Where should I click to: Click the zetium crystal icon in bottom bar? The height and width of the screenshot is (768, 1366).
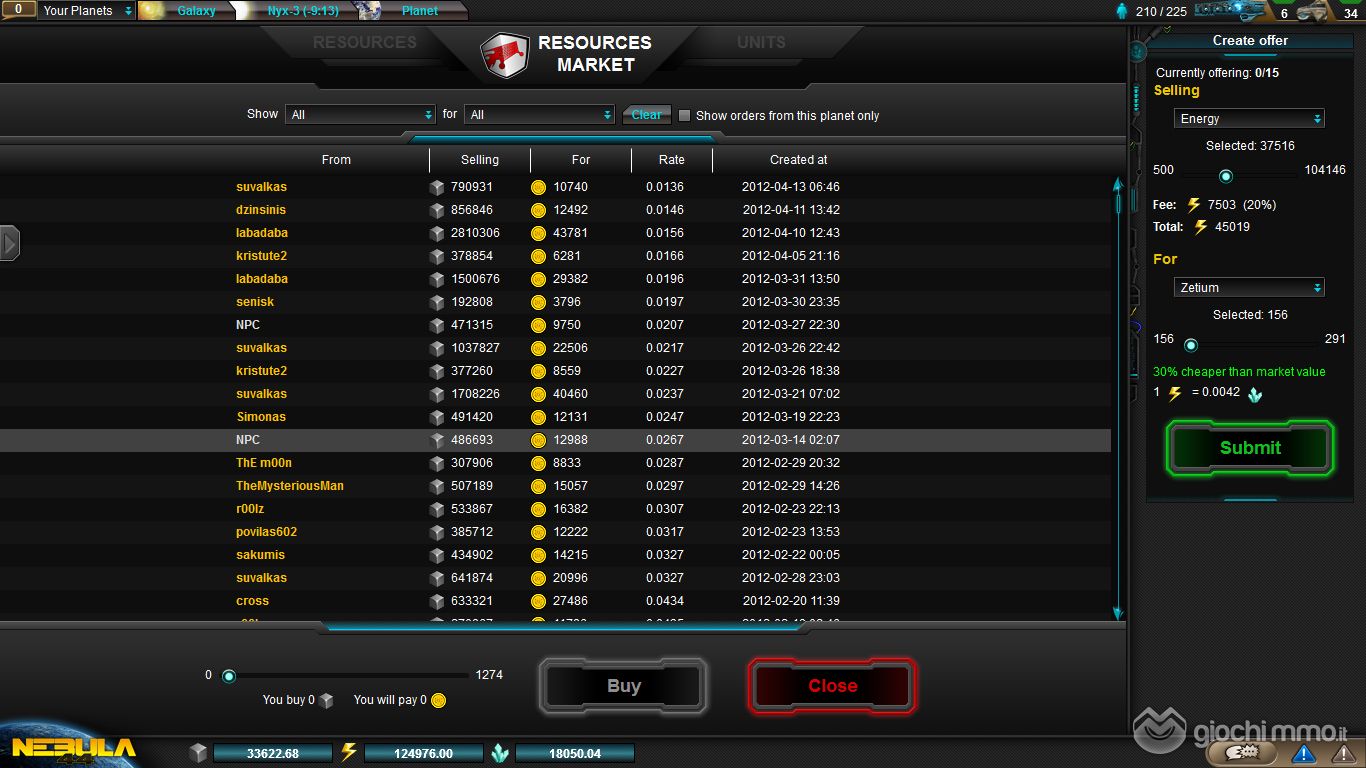click(x=500, y=753)
